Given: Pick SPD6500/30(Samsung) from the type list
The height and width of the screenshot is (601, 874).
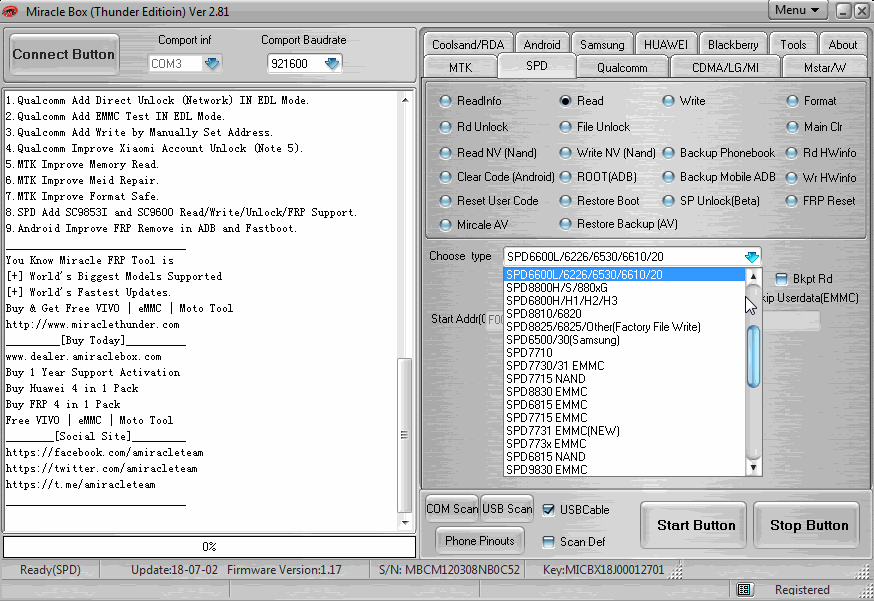Looking at the screenshot, I should click(x=624, y=340).
